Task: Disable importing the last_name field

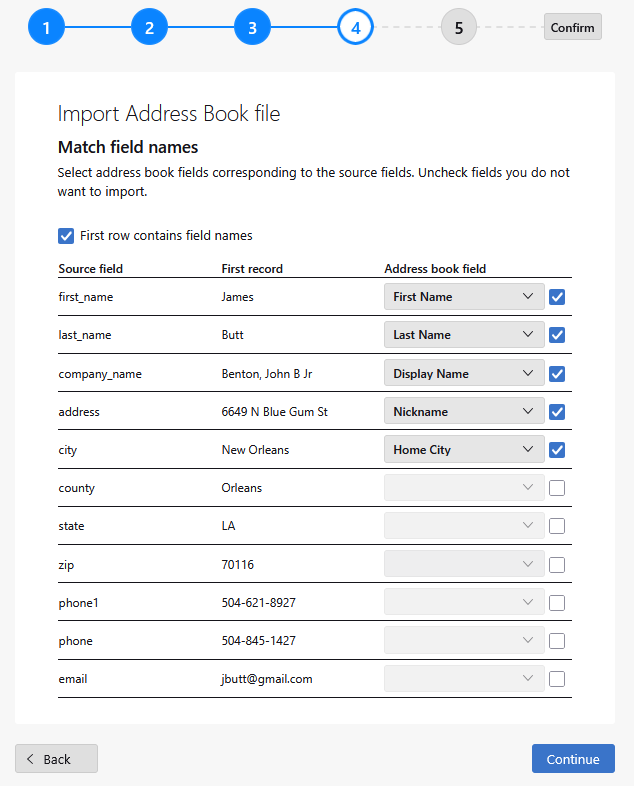Action: [x=557, y=335]
